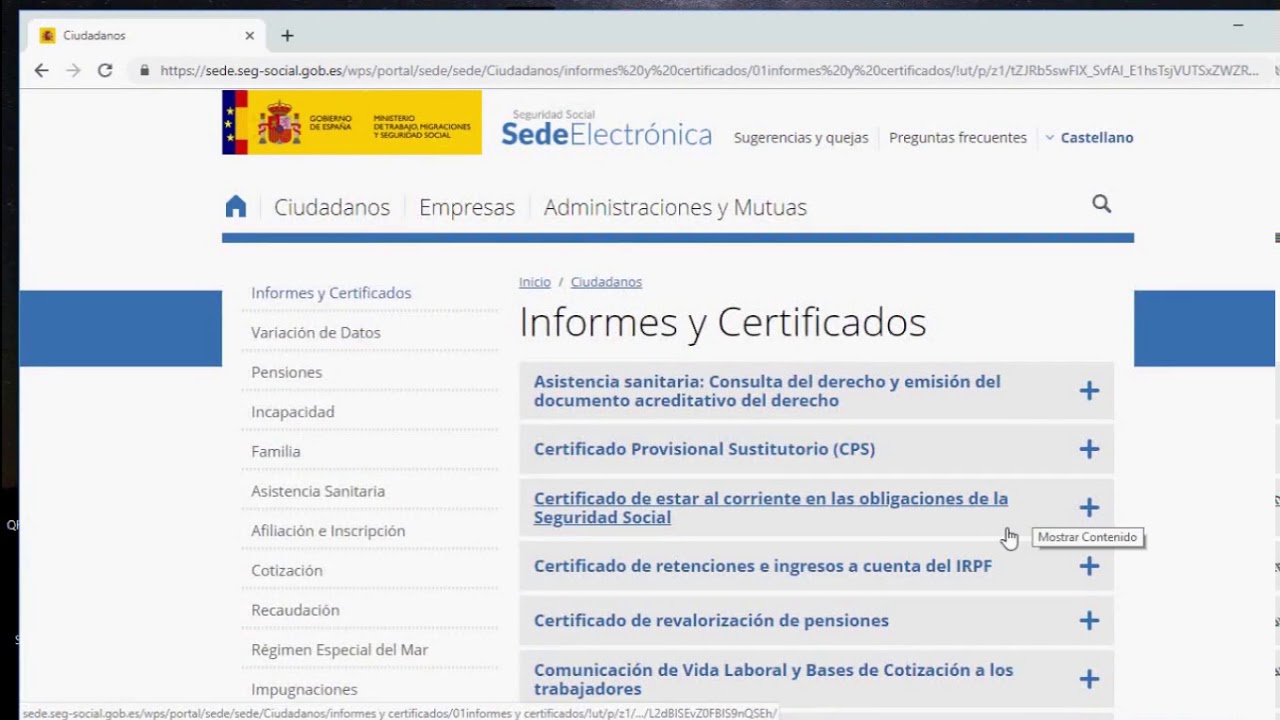Switch to the Empresas menu item
1280x720 pixels.
pos(466,207)
